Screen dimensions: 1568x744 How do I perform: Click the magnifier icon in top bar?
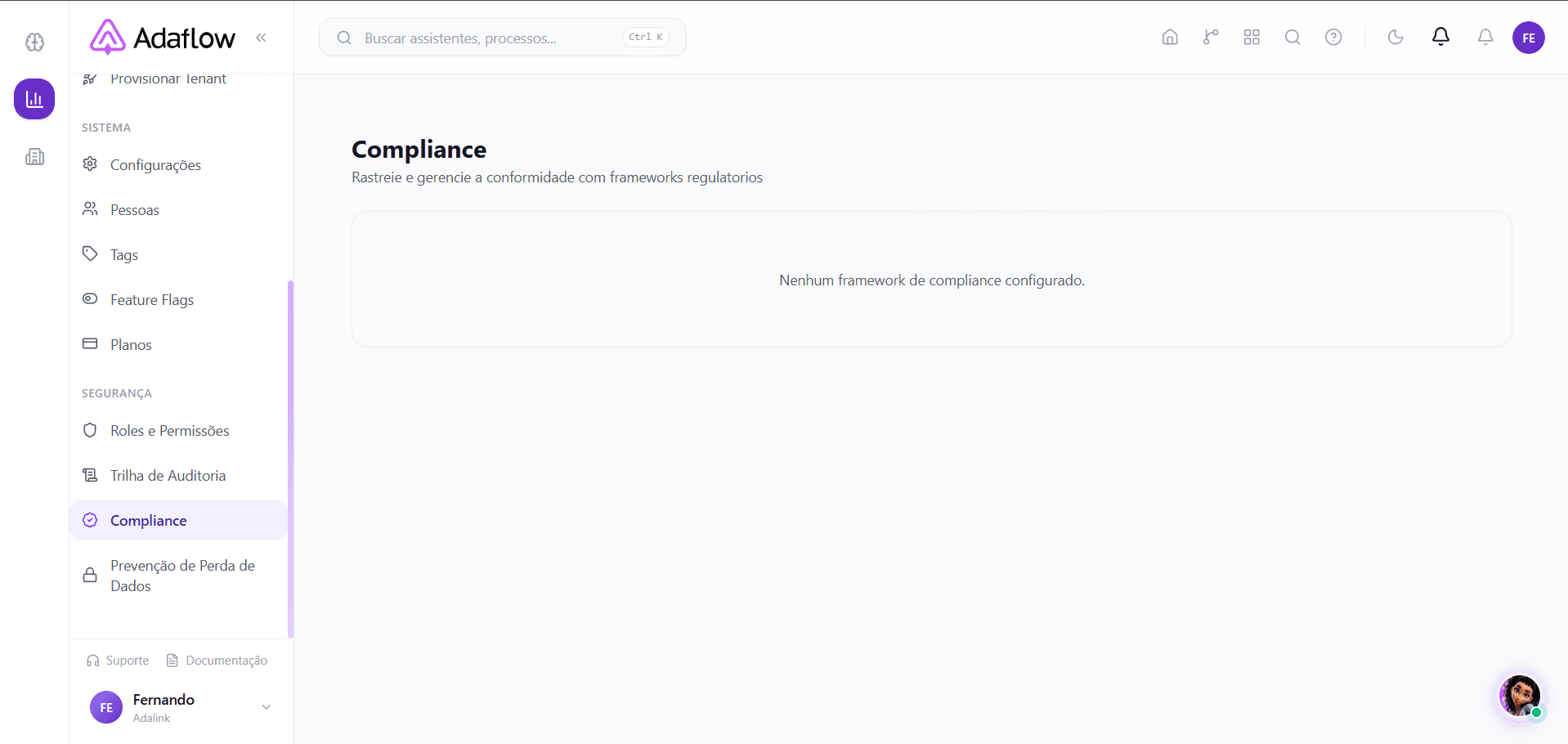point(1292,37)
